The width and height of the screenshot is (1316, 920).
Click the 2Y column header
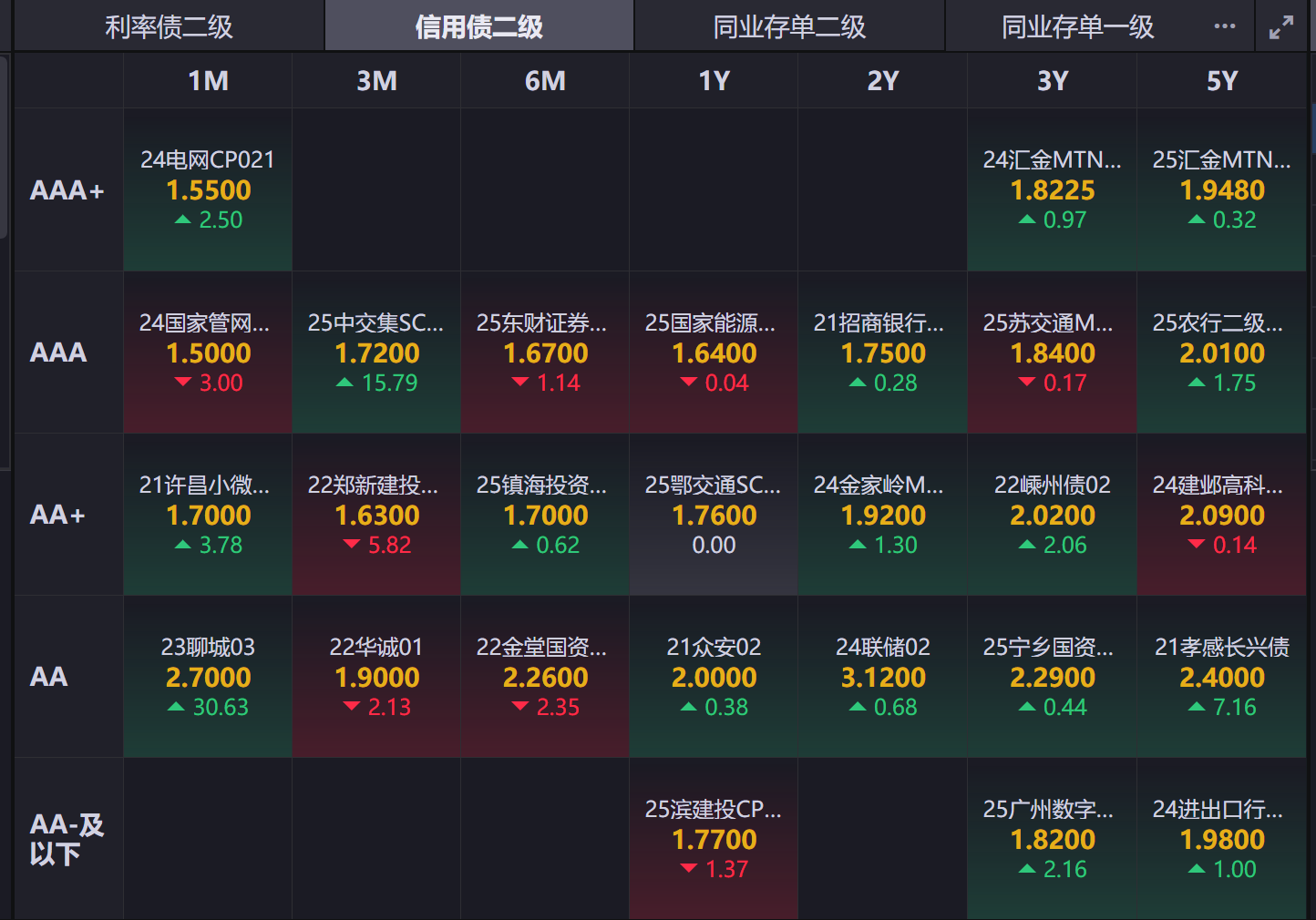coord(882,81)
